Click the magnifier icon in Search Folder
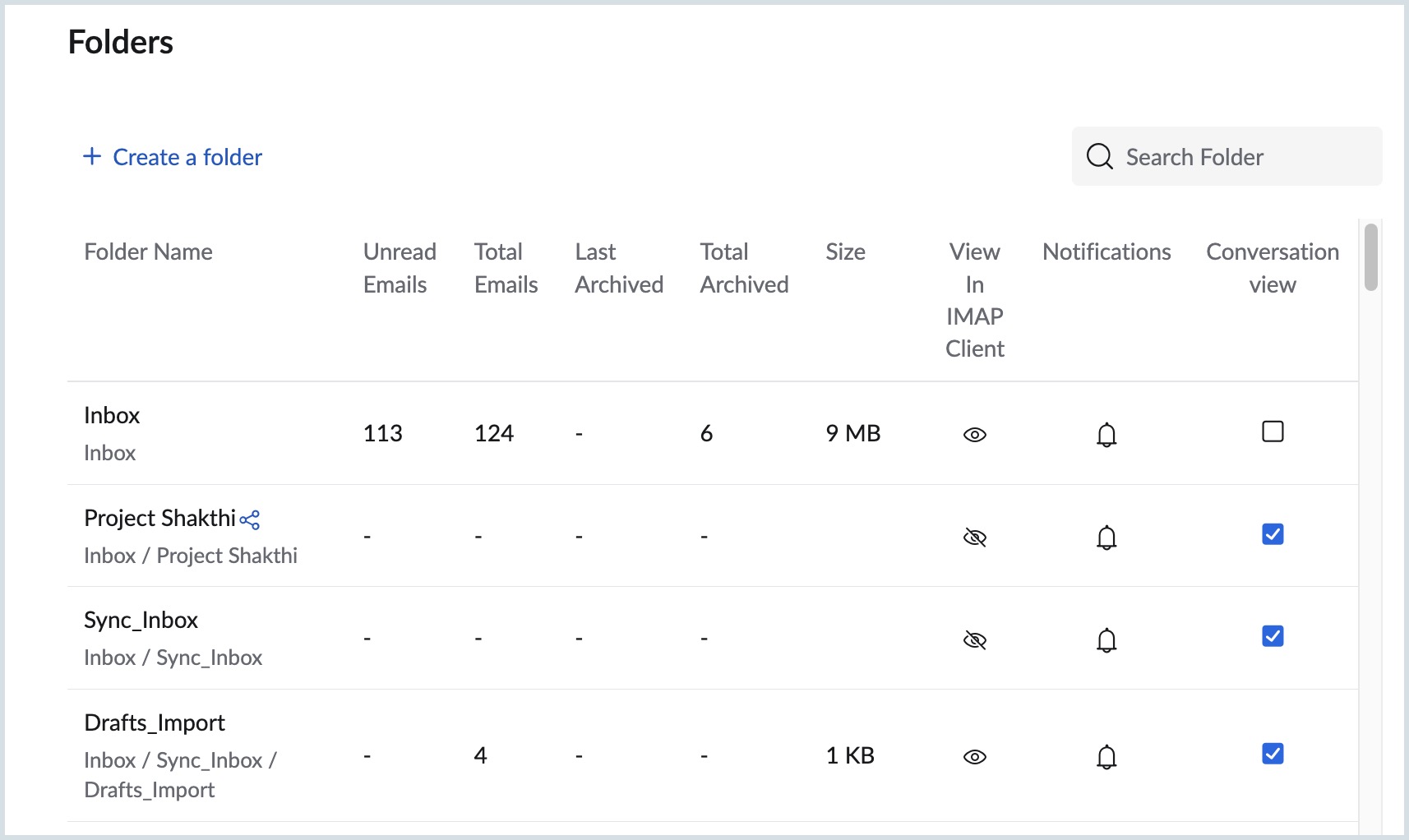Image resolution: width=1409 pixels, height=840 pixels. (x=1099, y=156)
